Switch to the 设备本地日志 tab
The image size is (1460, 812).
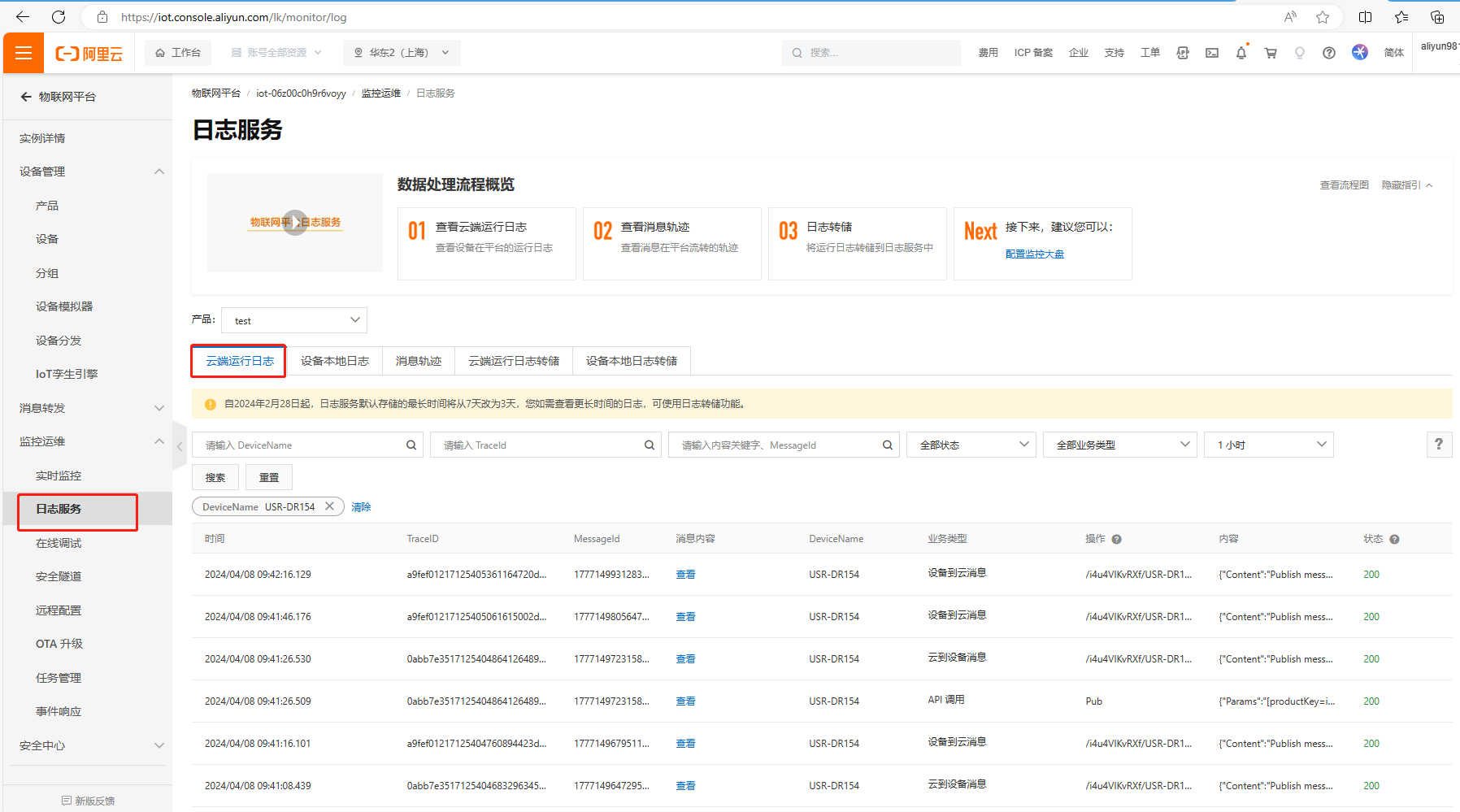[335, 361]
